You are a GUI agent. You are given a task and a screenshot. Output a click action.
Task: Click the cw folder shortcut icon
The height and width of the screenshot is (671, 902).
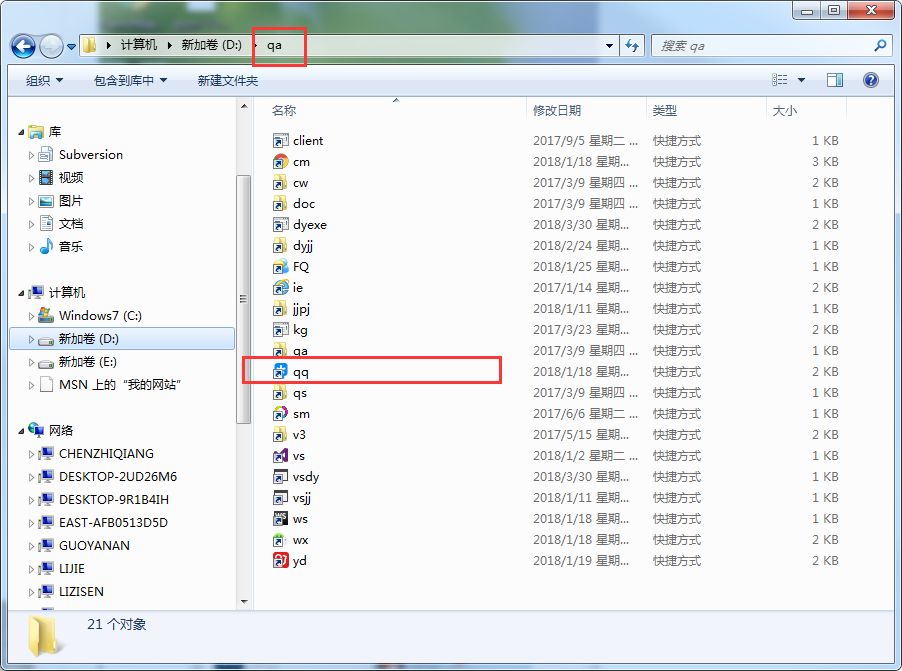point(280,183)
